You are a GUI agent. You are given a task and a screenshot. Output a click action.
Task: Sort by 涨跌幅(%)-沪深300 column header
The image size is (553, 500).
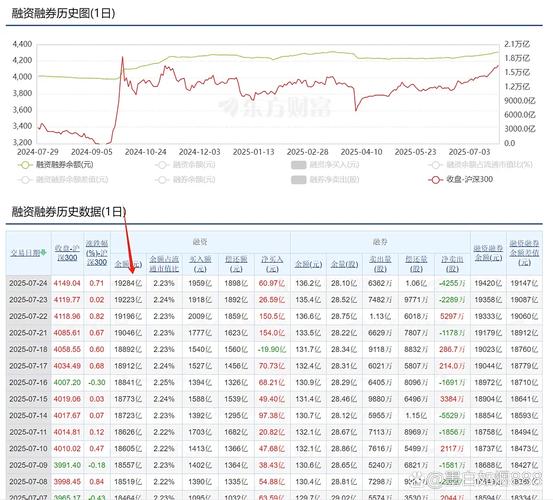point(97,253)
